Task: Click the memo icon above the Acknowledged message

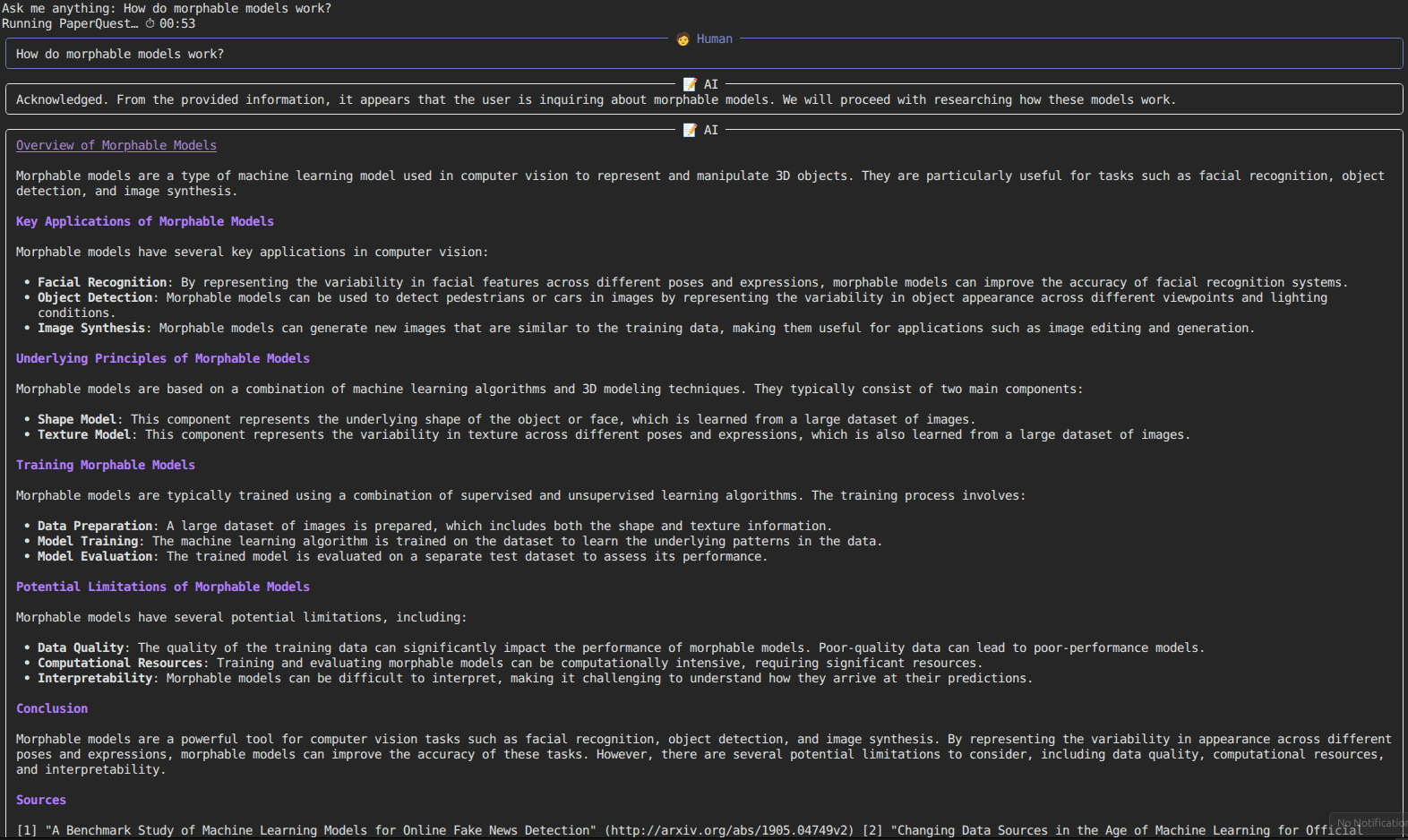Action: [690, 84]
